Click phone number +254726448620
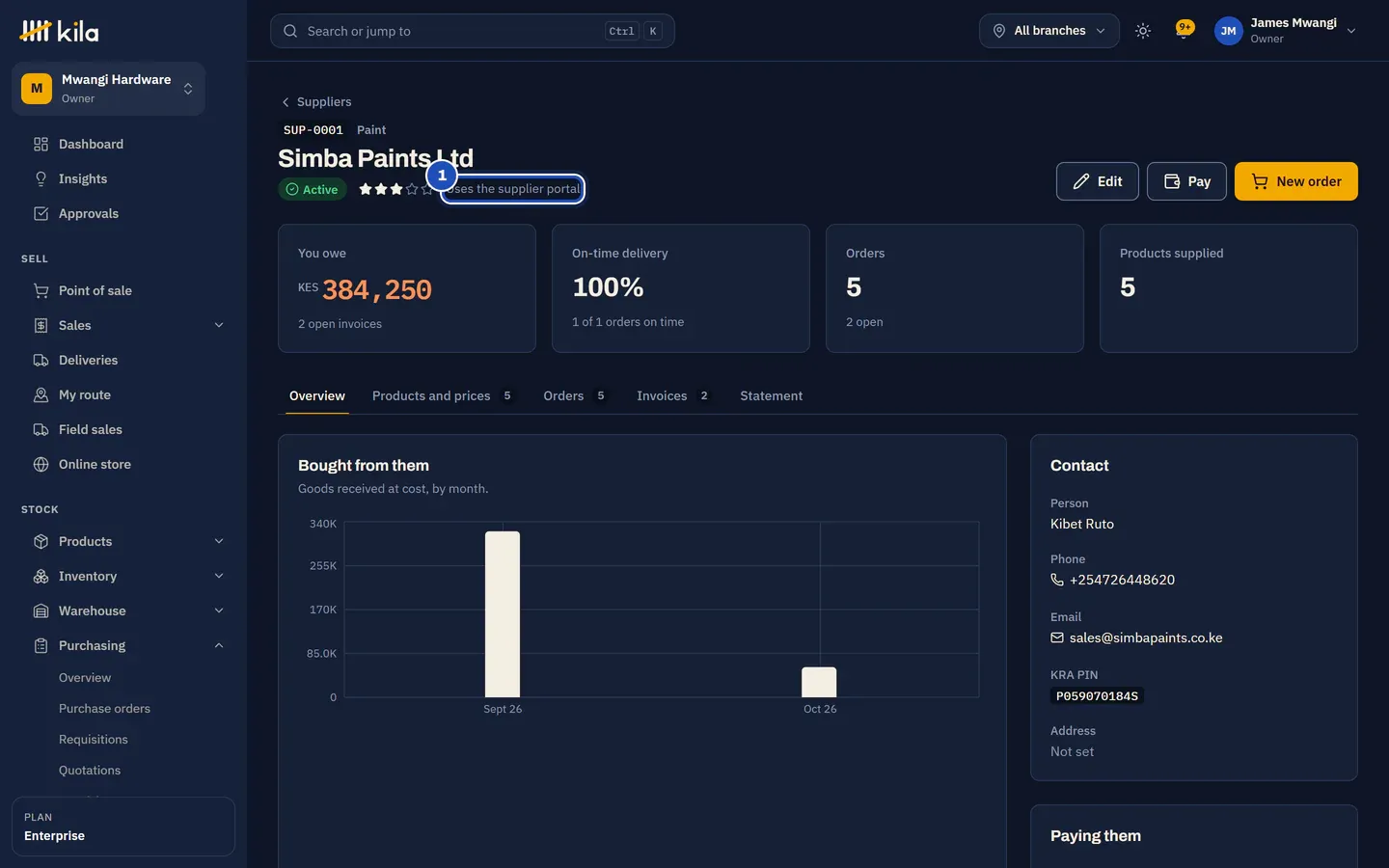 pyautogui.click(x=1122, y=580)
